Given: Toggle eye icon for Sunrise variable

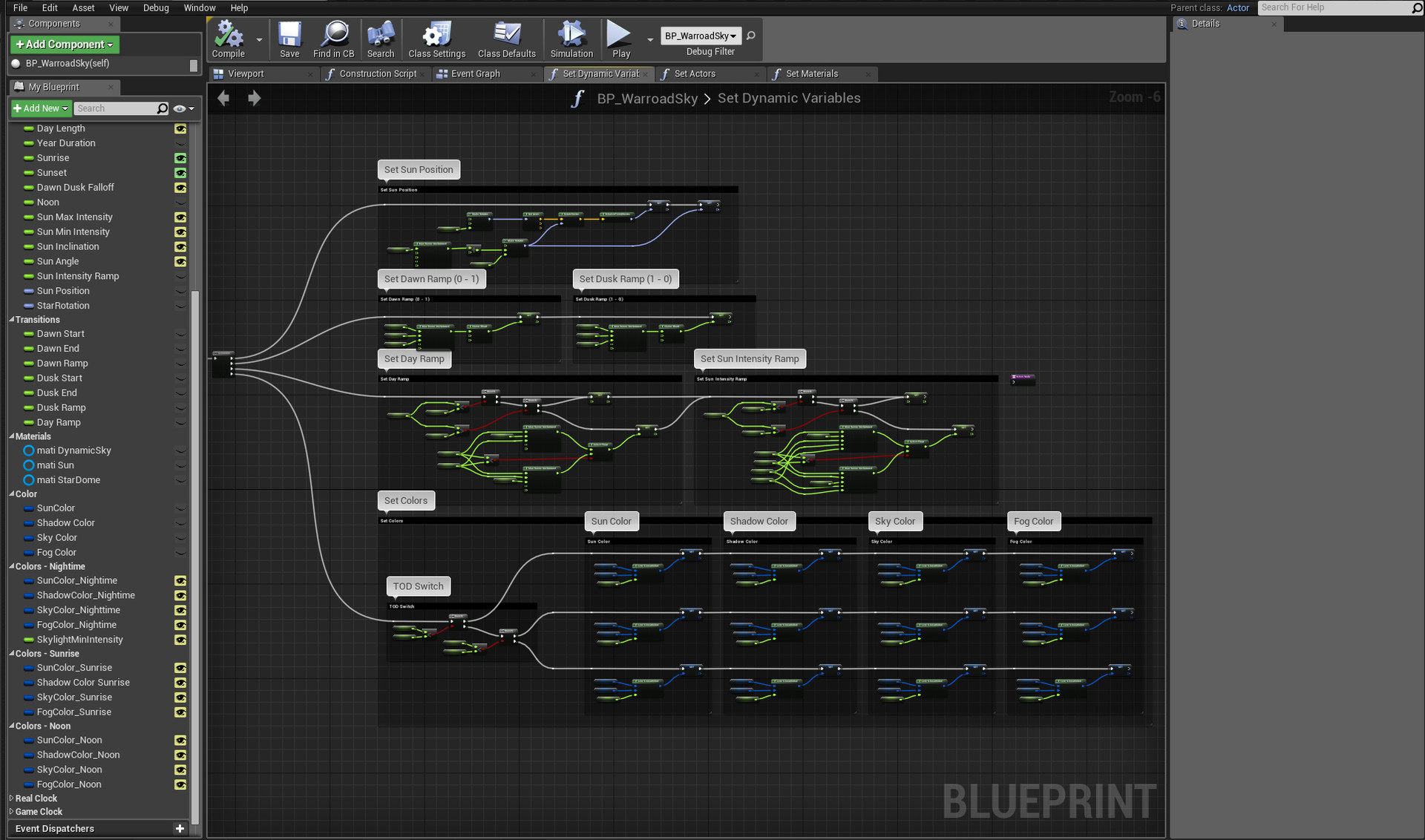Looking at the screenshot, I should [x=180, y=158].
